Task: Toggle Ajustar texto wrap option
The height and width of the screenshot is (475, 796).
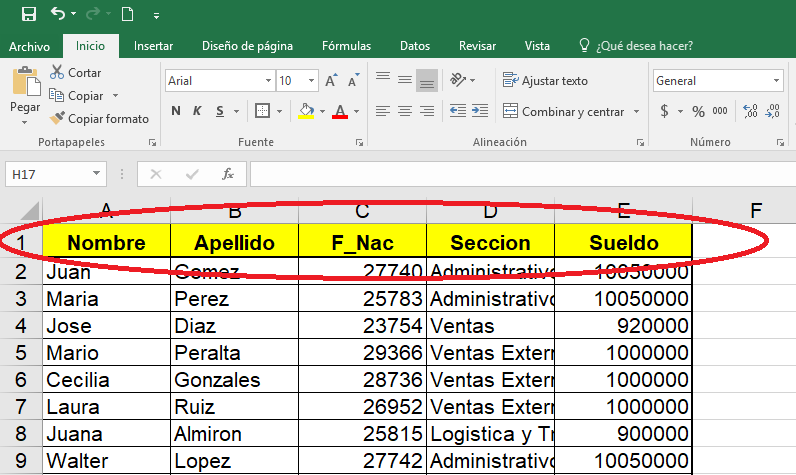Action: 545,81
